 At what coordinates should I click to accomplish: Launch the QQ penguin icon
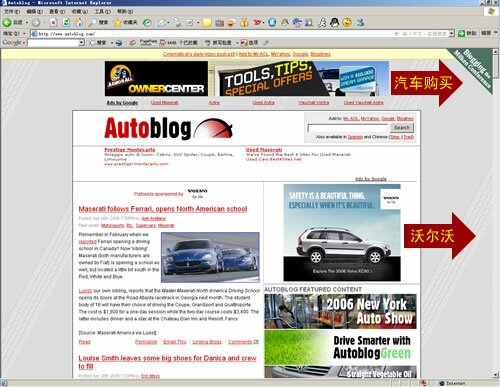(335, 22)
